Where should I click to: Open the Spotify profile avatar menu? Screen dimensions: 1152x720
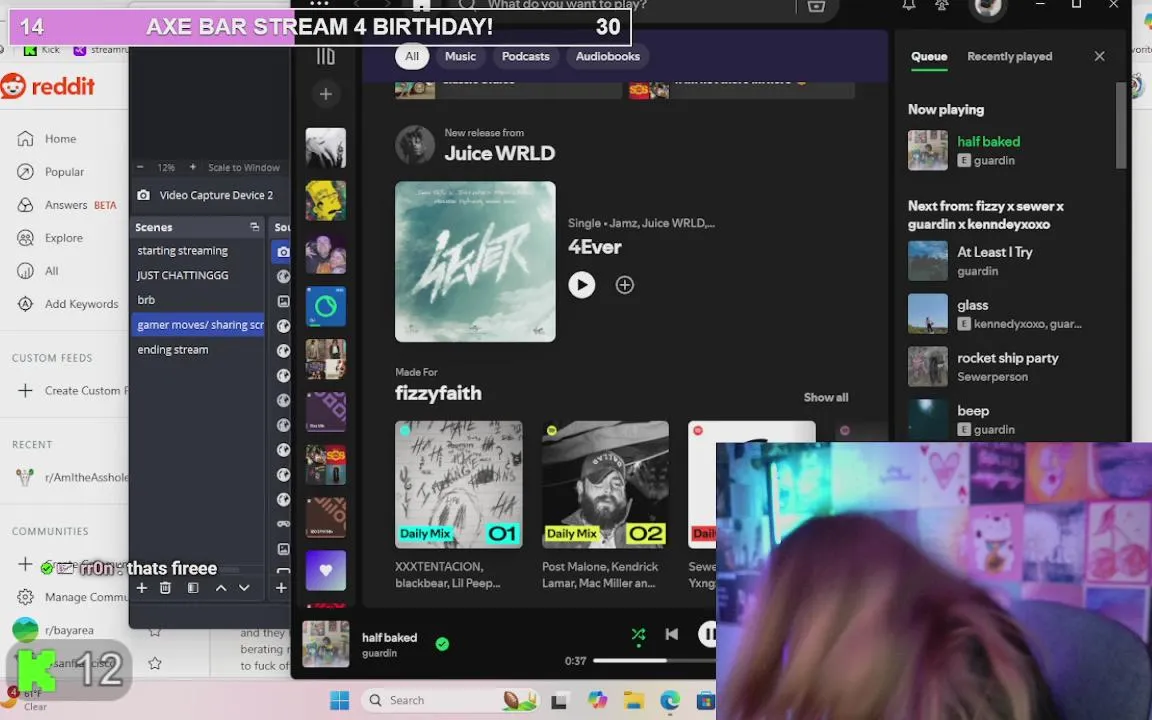[x=987, y=7]
